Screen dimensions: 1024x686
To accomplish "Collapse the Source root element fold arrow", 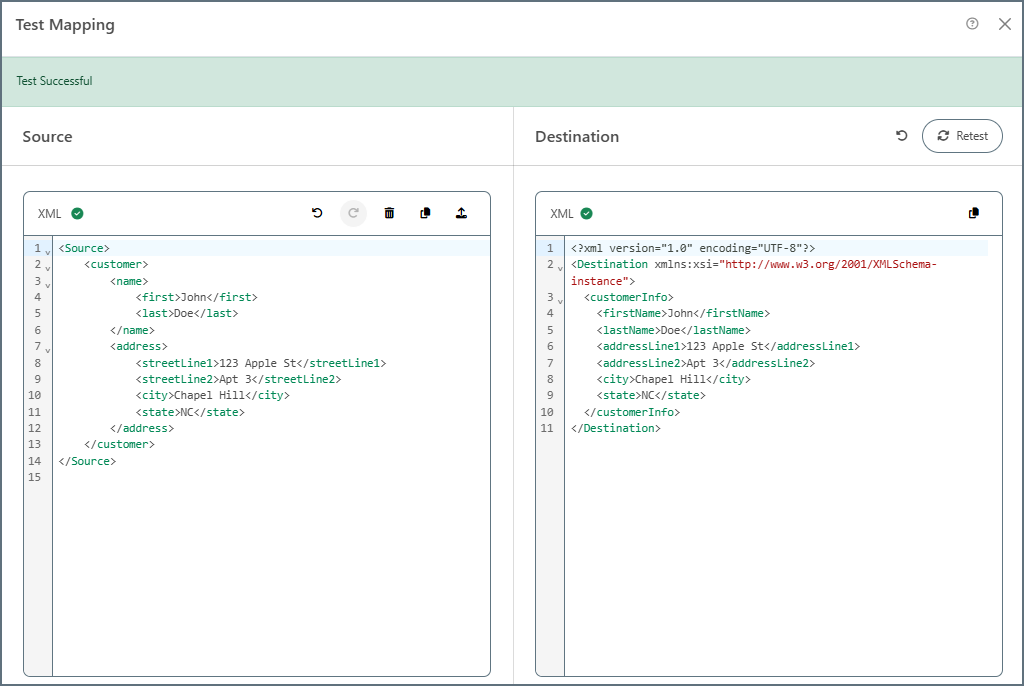I will pyautogui.click(x=47, y=250).
